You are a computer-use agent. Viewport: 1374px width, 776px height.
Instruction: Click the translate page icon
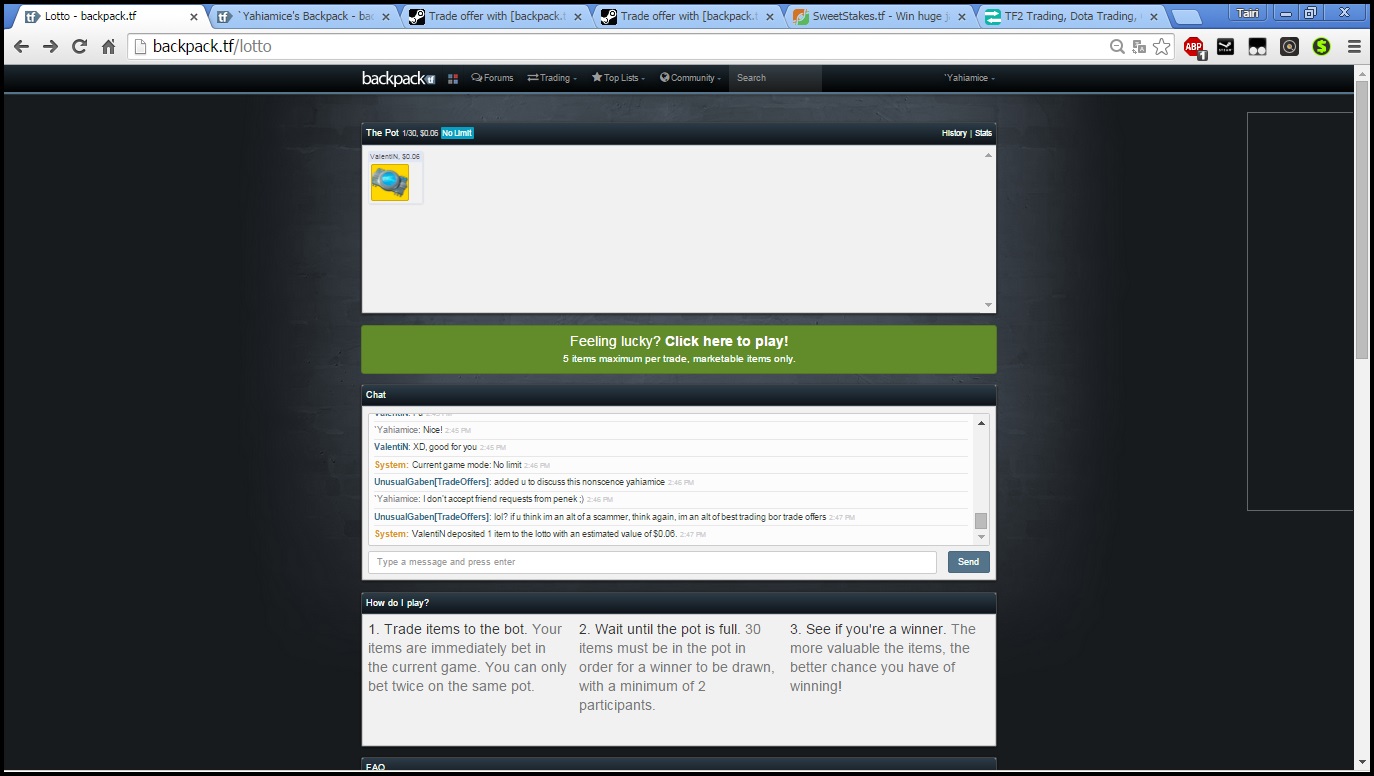click(1139, 46)
